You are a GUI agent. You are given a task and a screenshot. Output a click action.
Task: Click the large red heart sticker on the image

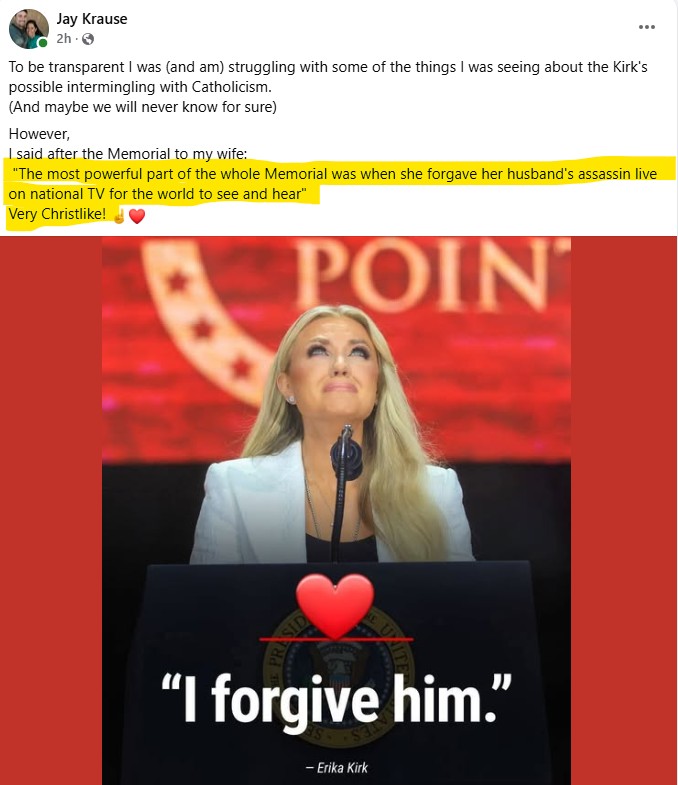coord(334,605)
